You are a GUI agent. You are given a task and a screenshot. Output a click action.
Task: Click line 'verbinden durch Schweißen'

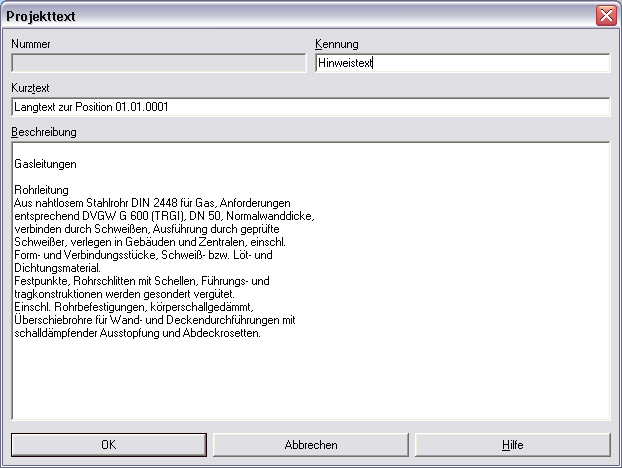coord(147,229)
